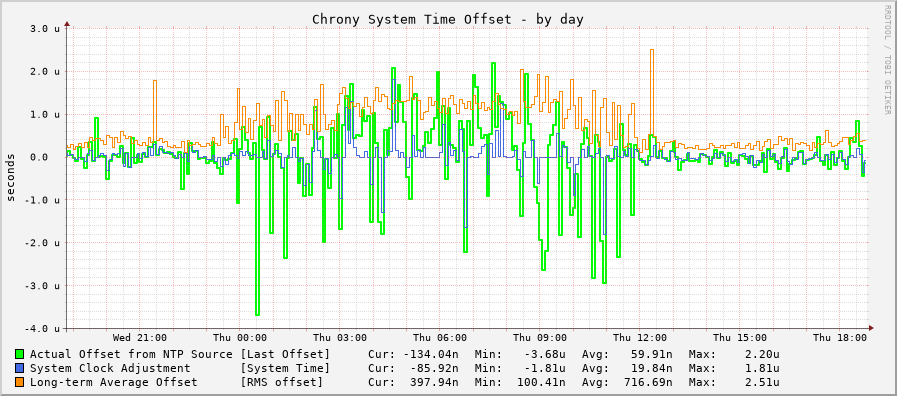Click the Min value 100.41n
Screen dimensions: 897x396
click(x=542, y=382)
